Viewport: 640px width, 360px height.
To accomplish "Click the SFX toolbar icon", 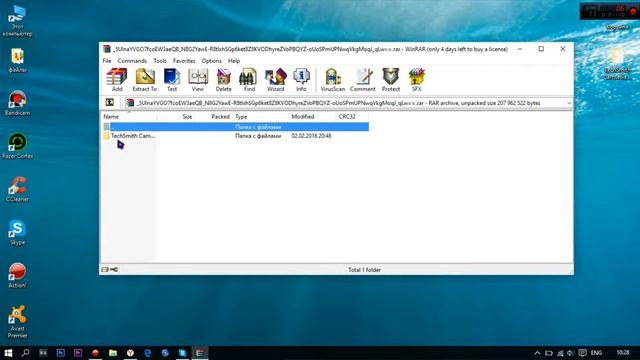I will tap(416, 80).
